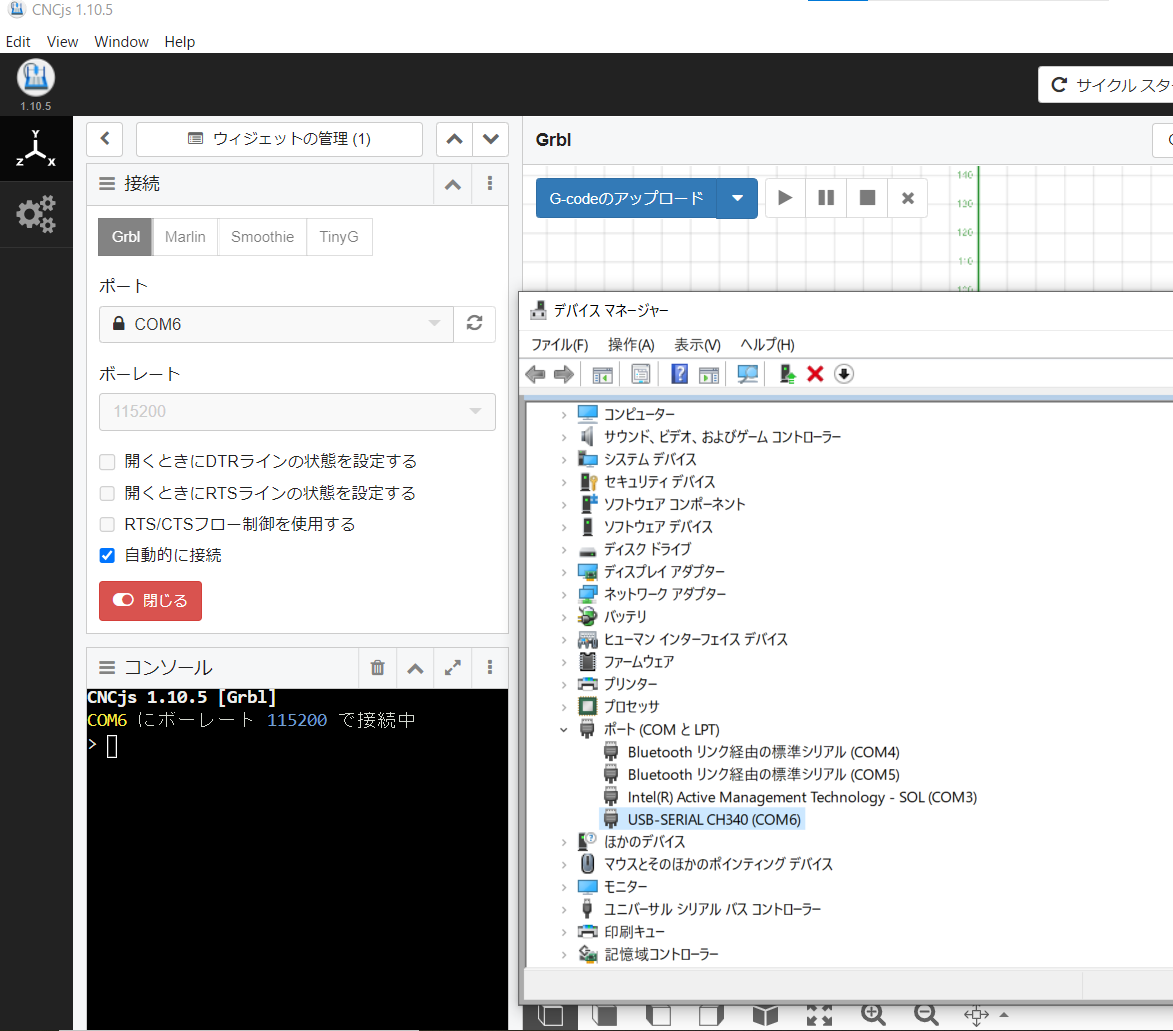This screenshot has height=1031, width=1173.
Task: Toggle console fullscreen expand icon
Action: point(453,668)
